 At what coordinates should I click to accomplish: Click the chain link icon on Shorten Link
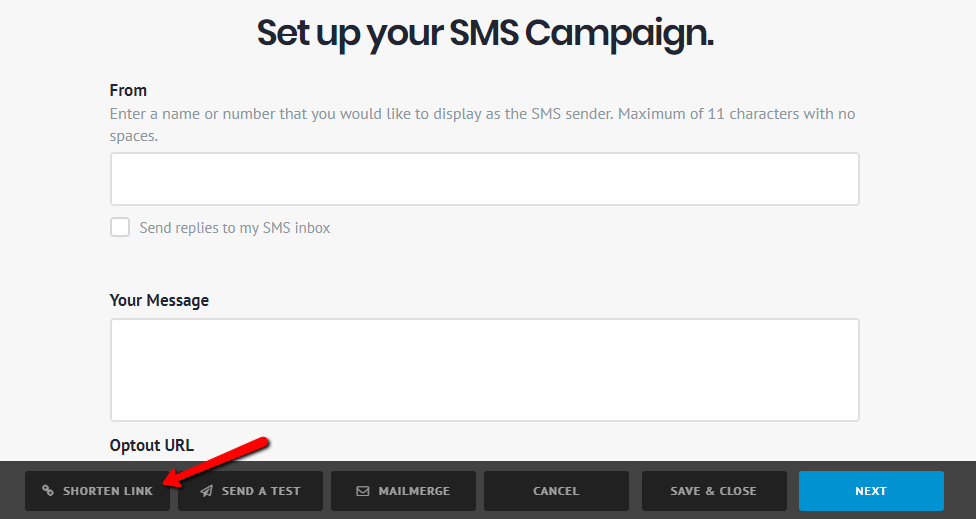tap(47, 491)
